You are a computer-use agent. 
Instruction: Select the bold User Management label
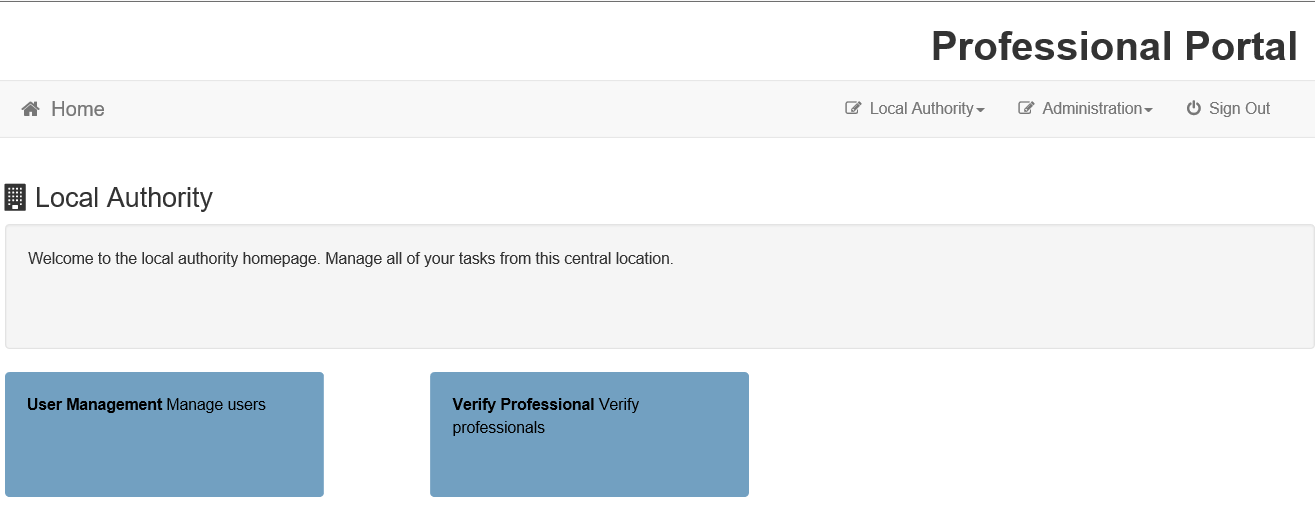[94, 404]
